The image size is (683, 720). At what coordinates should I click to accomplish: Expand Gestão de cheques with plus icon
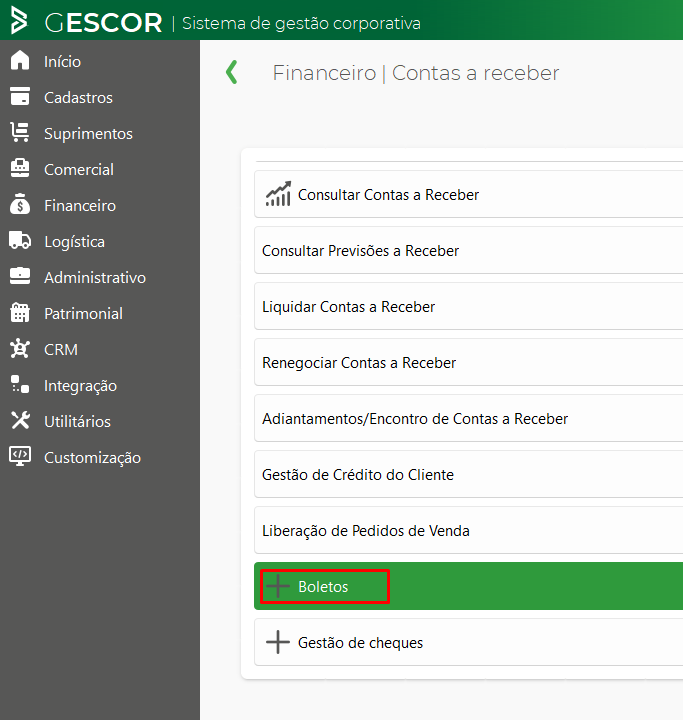click(278, 643)
